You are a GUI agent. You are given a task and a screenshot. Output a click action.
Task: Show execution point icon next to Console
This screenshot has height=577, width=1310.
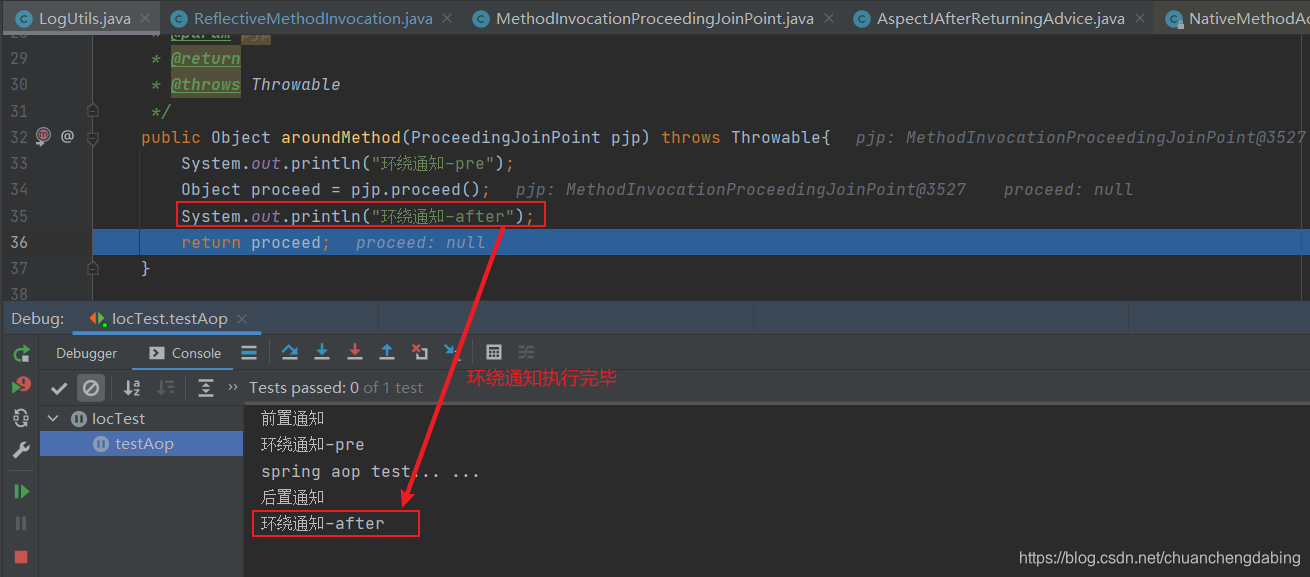249,352
